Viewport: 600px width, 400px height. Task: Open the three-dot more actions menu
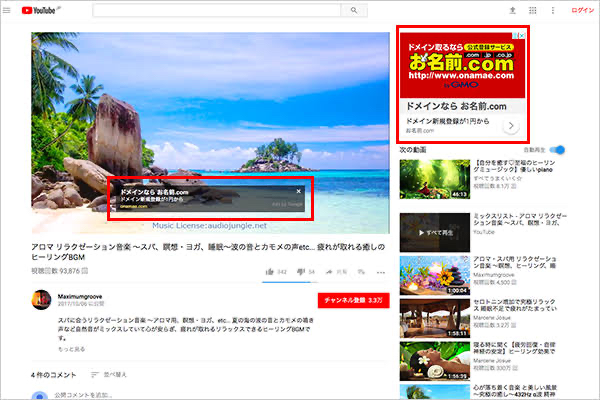(381, 273)
